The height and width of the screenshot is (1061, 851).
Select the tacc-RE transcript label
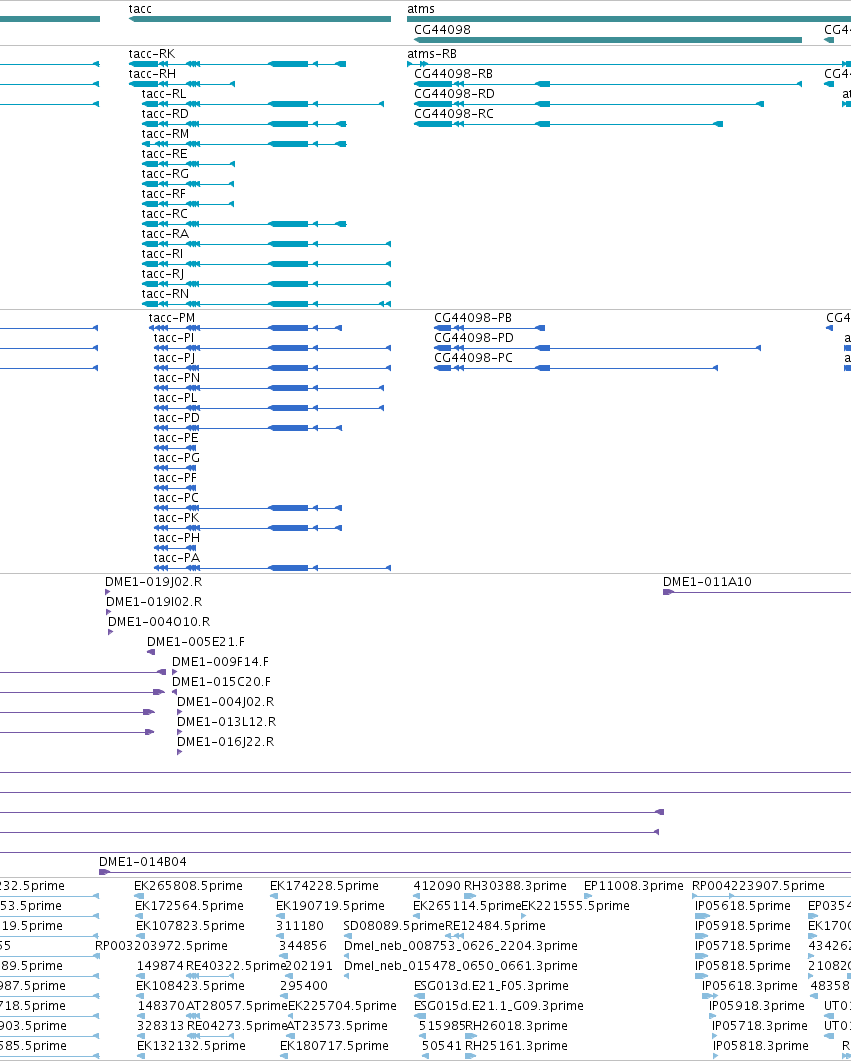click(x=164, y=154)
